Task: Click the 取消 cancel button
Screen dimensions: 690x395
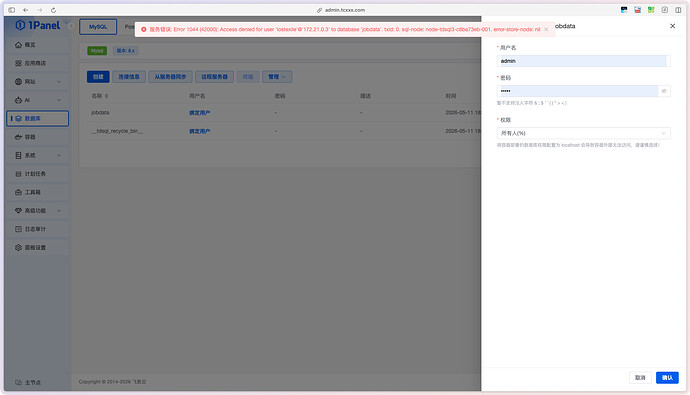Action: 640,378
